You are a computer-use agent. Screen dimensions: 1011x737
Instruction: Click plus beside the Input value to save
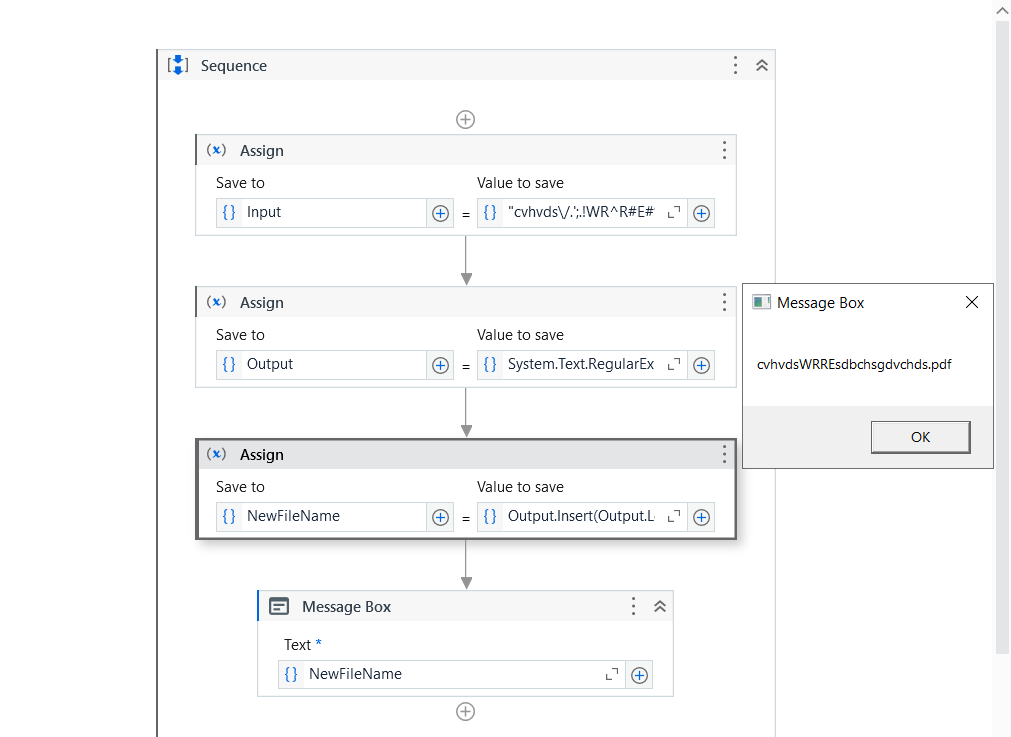pos(702,213)
